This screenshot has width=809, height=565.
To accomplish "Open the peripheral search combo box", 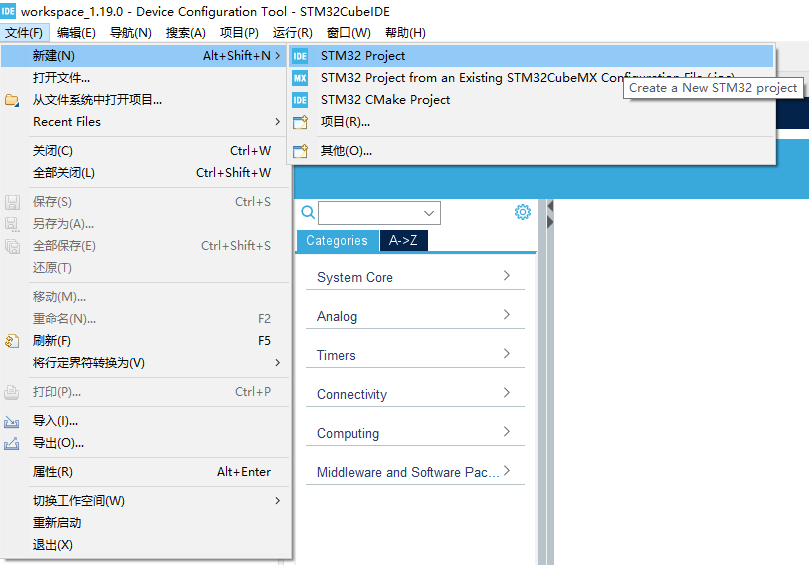I will point(380,213).
